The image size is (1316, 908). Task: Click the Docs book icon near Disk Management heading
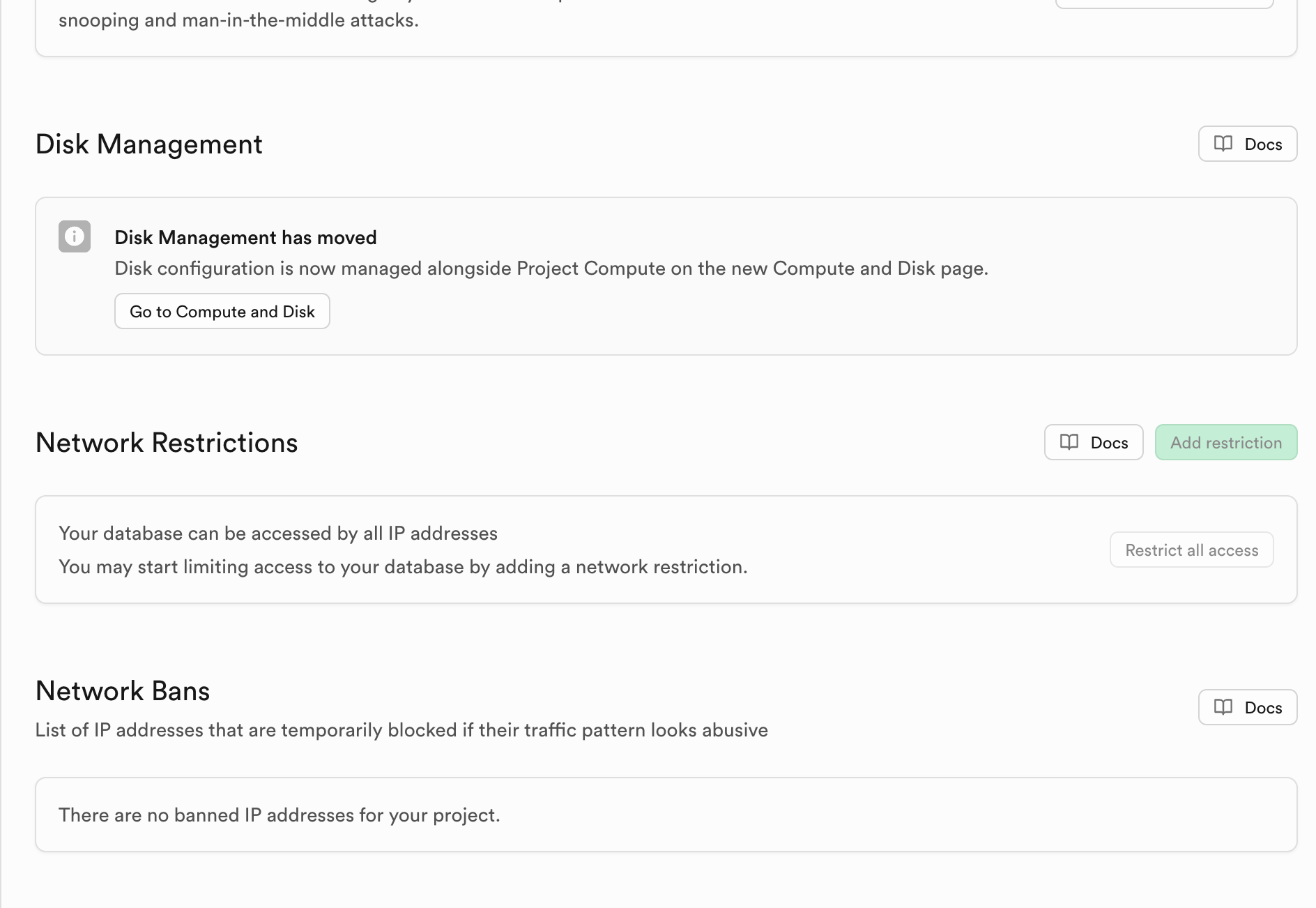1223,144
